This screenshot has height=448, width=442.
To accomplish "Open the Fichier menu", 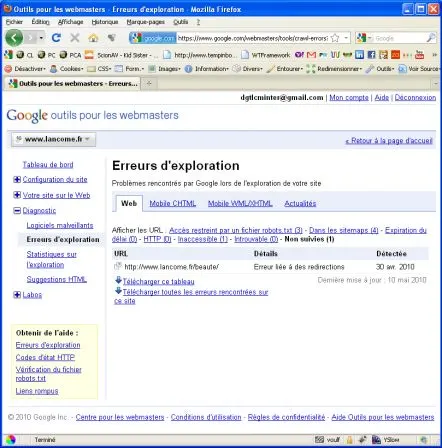I will (14, 22).
